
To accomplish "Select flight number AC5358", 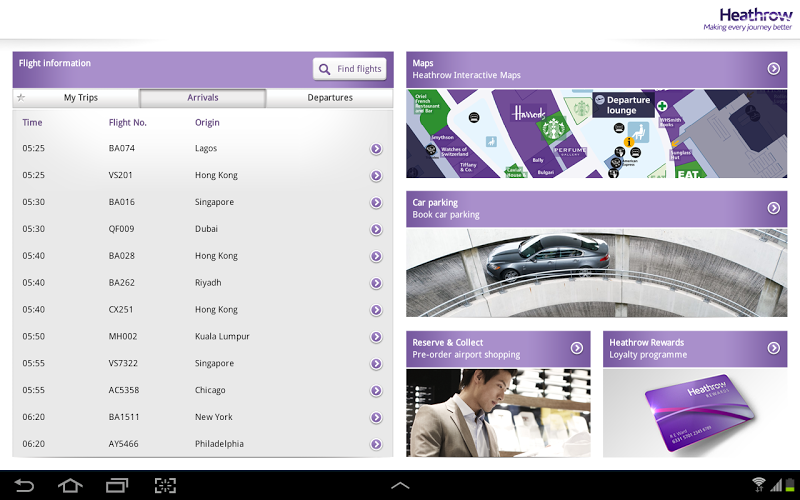I will click(x=123, y=390).
